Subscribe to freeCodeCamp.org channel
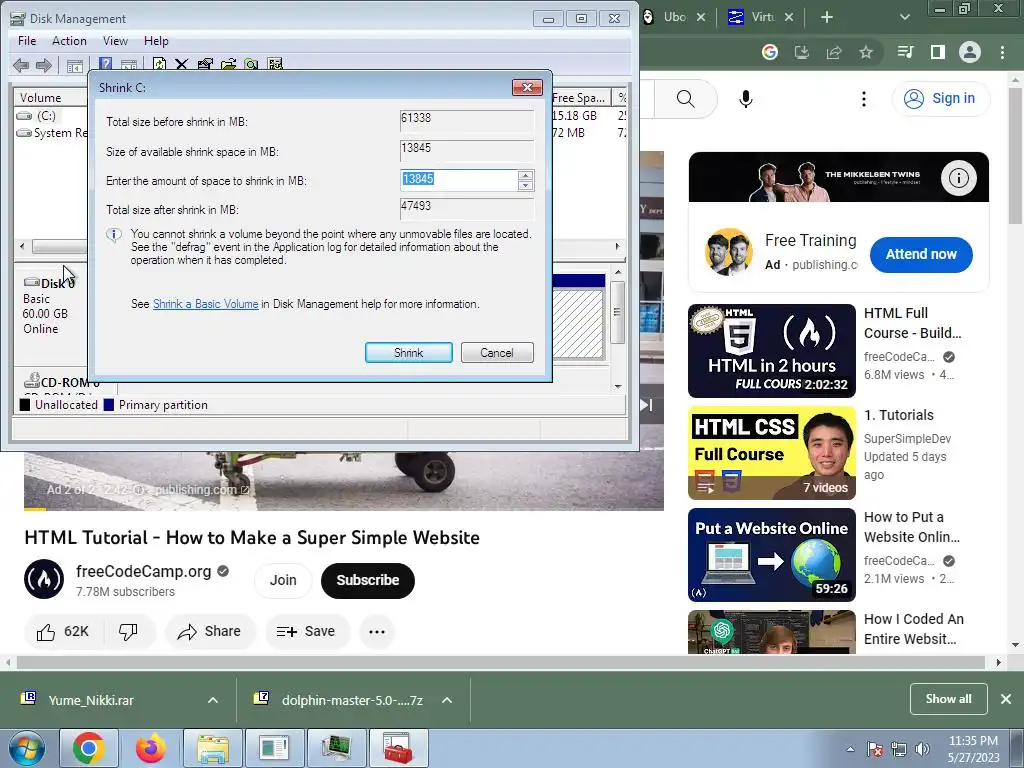 pos(368,580)
